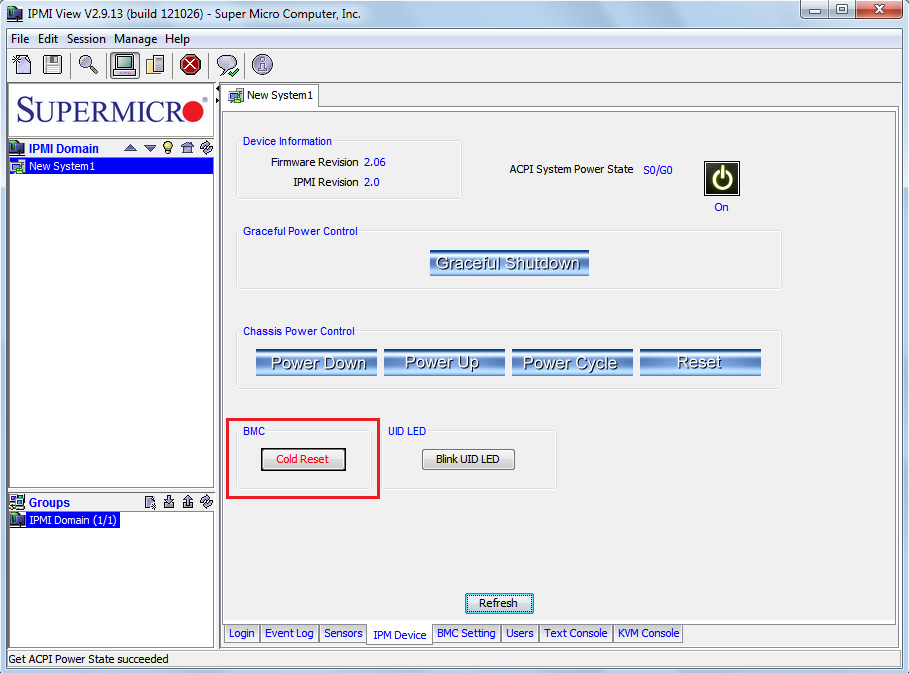The width and height of the screenshot is (909, 673).
Task: Click the magnifying glass search icon
Action: (x=89, y=65)
